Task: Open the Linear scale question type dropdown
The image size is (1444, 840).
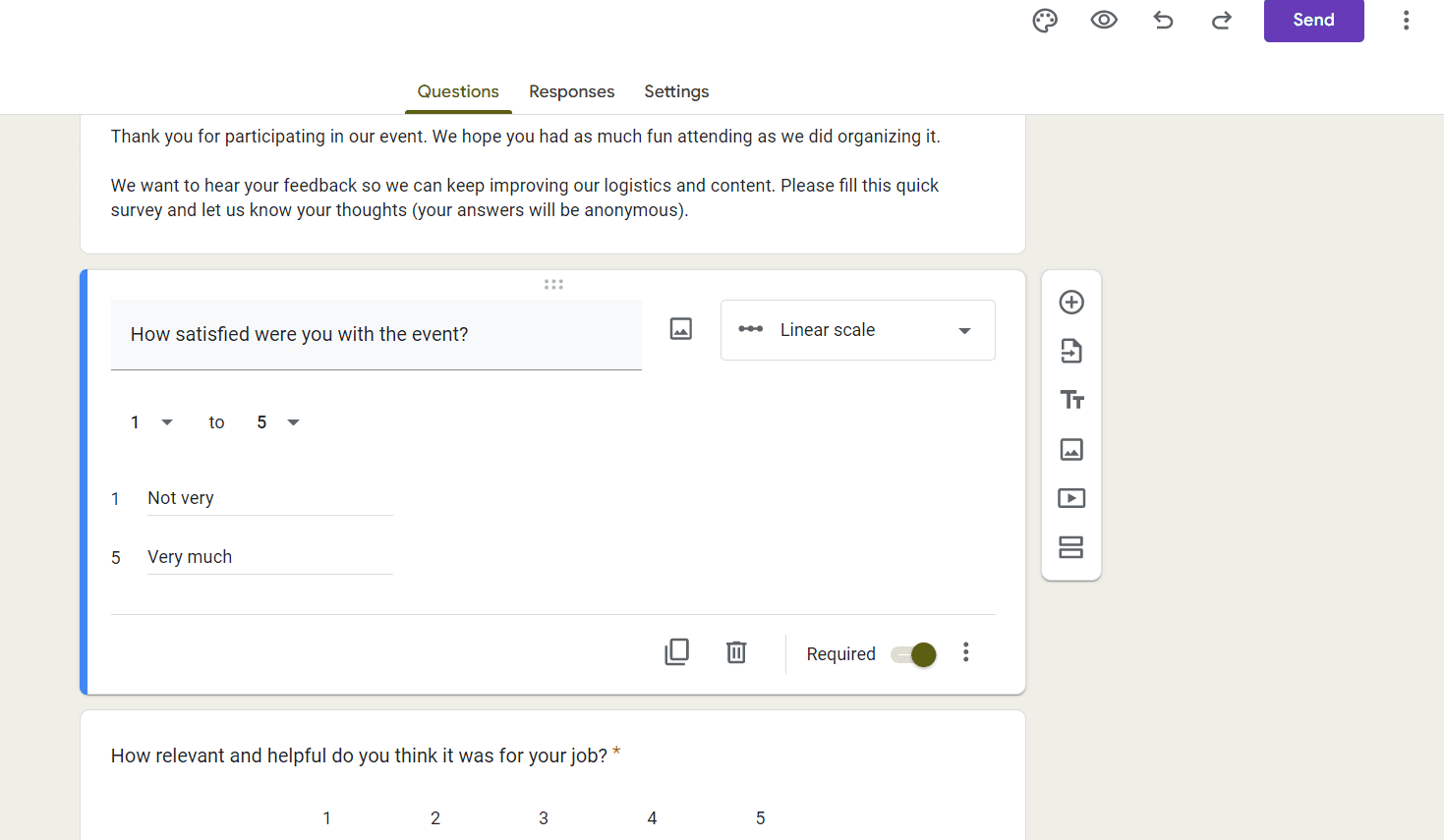Action: pyautogui.click(x=857, y=330)
